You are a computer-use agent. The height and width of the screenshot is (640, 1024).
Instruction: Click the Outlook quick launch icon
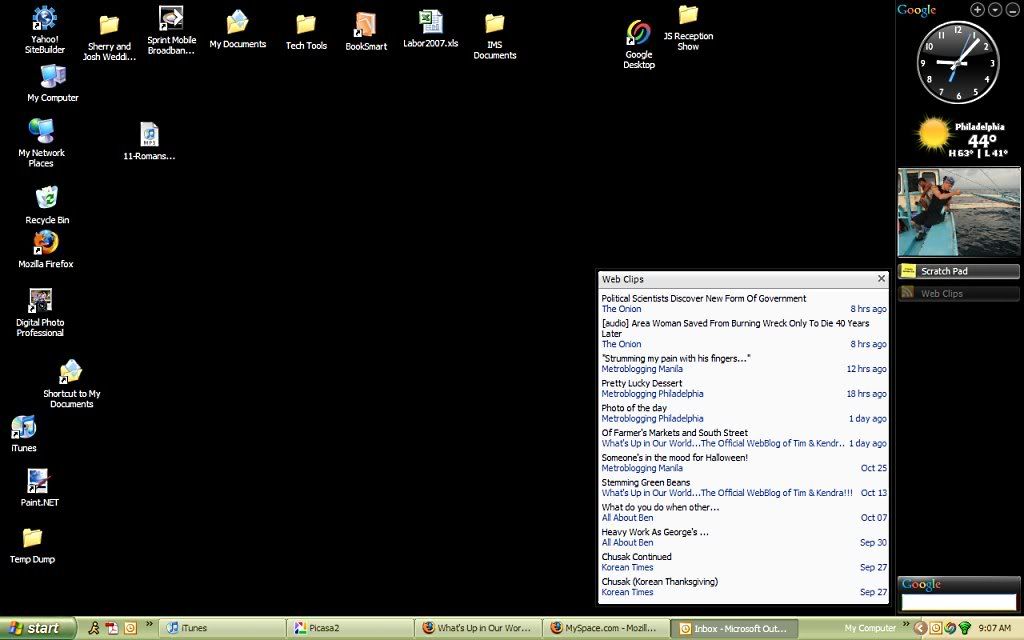coord(131,628)
